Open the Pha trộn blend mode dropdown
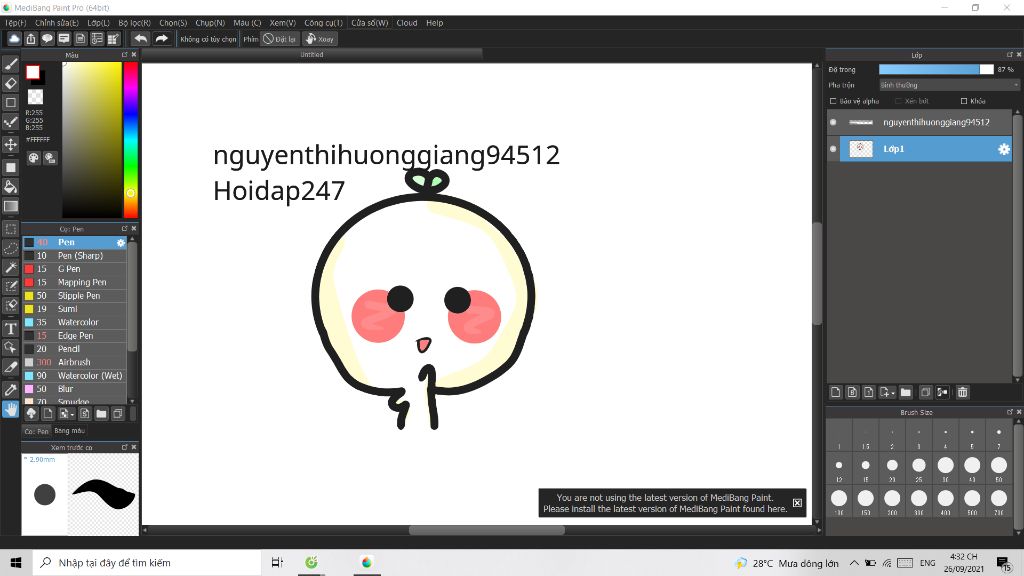1024x576 pixels. [x=948, y=85]
